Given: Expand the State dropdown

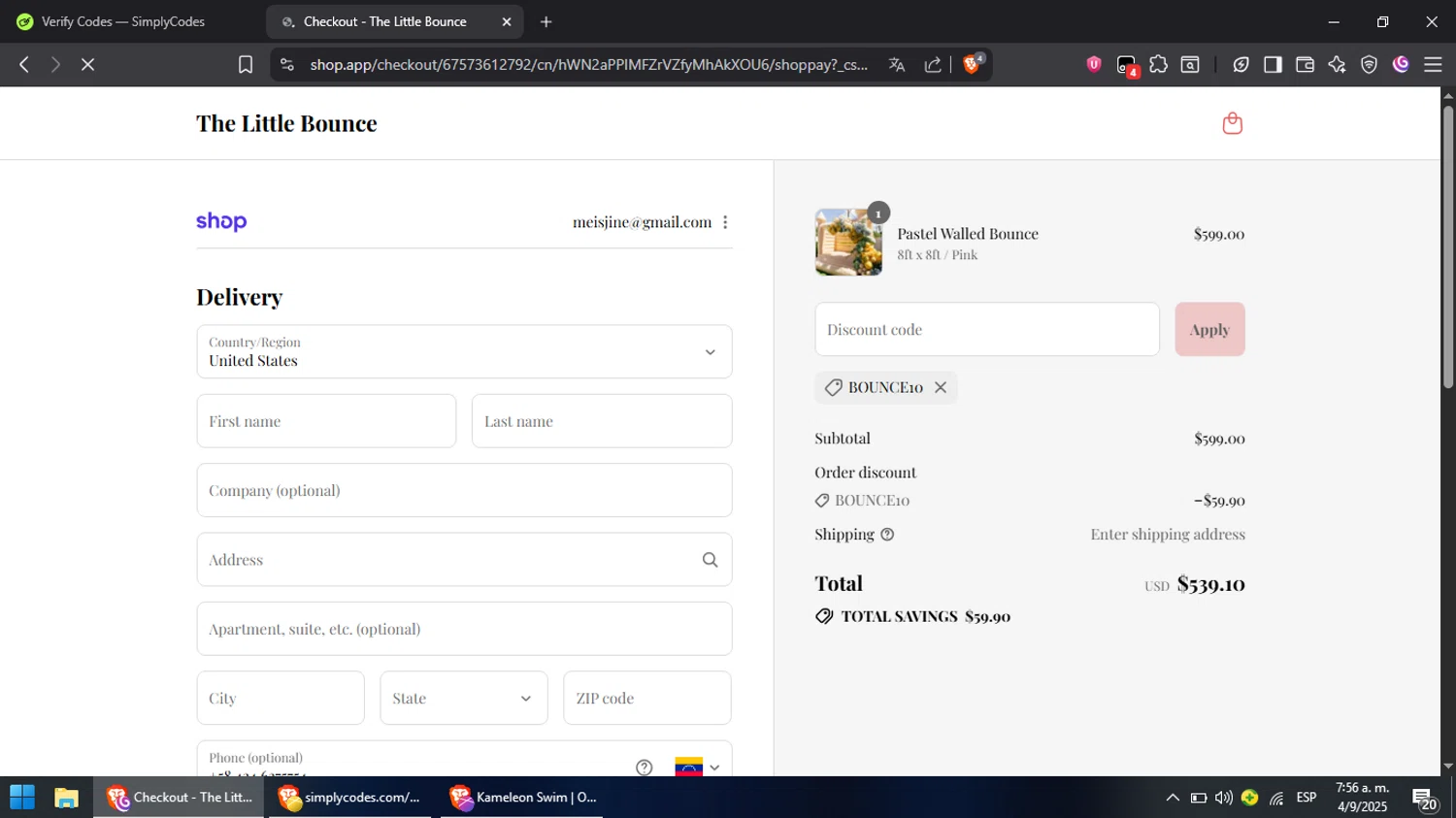Looking at the screenshot, I should pos(464,698).
